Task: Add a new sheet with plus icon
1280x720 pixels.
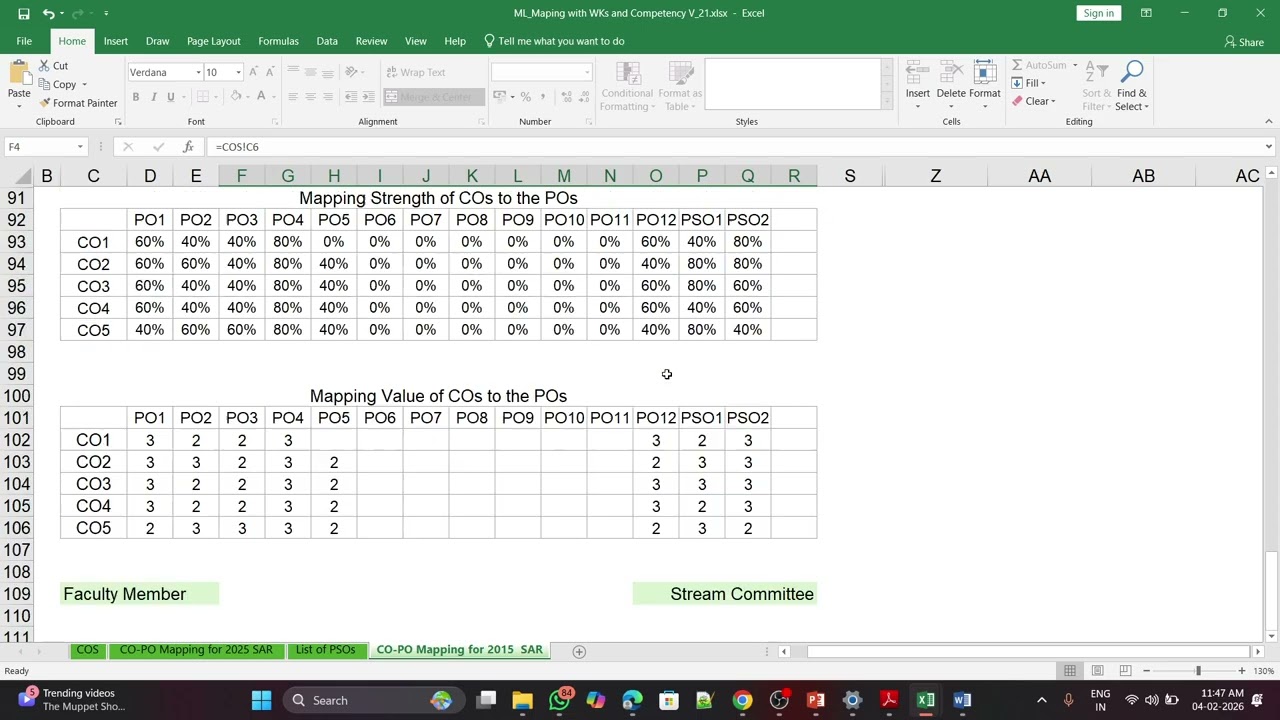Action: [578, 651]
